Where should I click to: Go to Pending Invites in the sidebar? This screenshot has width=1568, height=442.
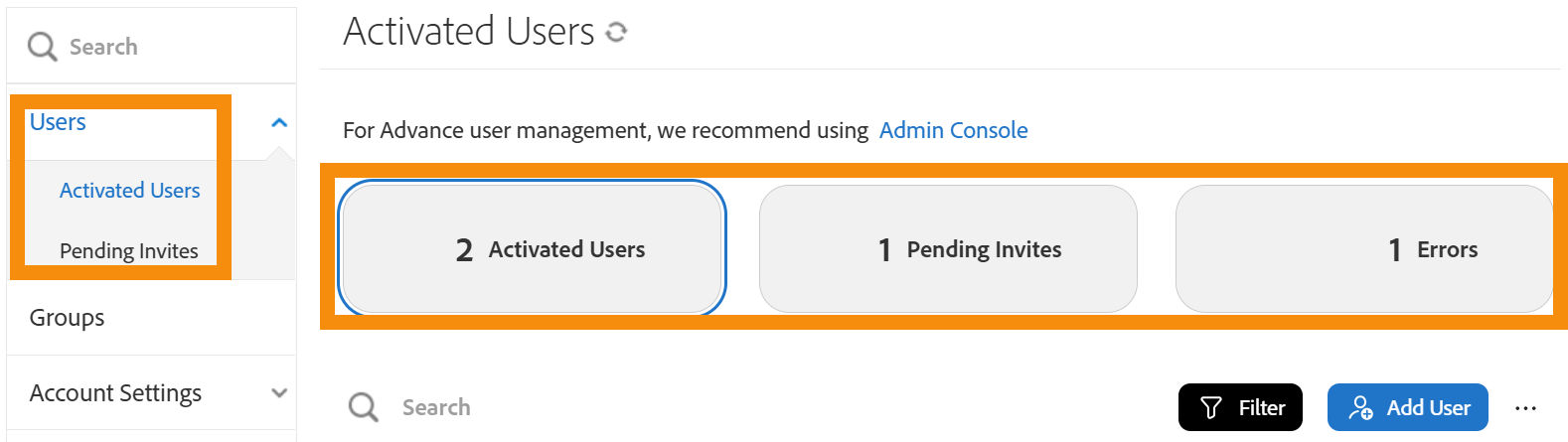pos(128,251)
